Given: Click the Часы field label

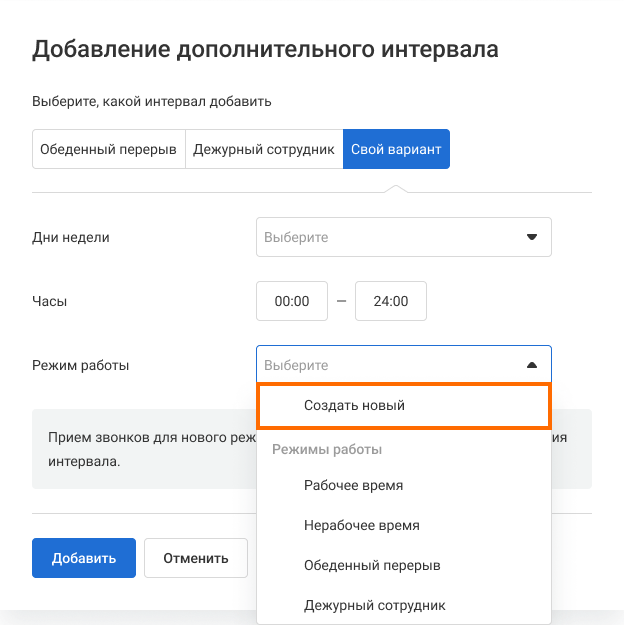Looking at the screenshot, I should (50, 301).
